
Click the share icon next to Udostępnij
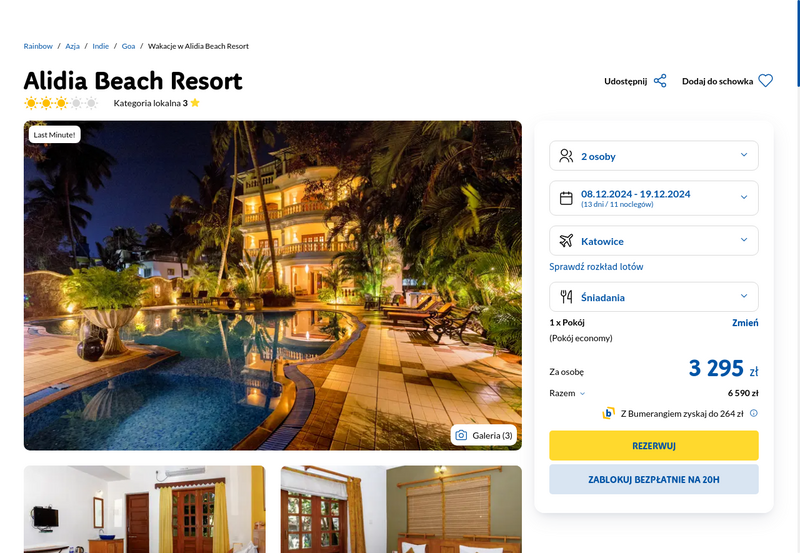pos(660,81)
